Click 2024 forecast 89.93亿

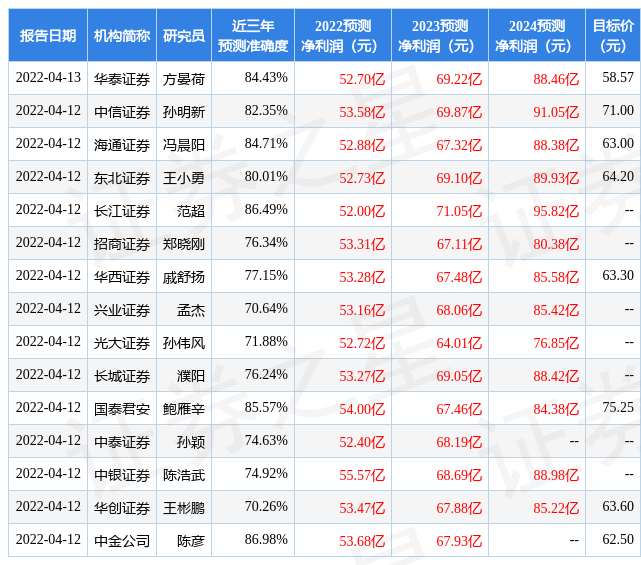[556, 178]
